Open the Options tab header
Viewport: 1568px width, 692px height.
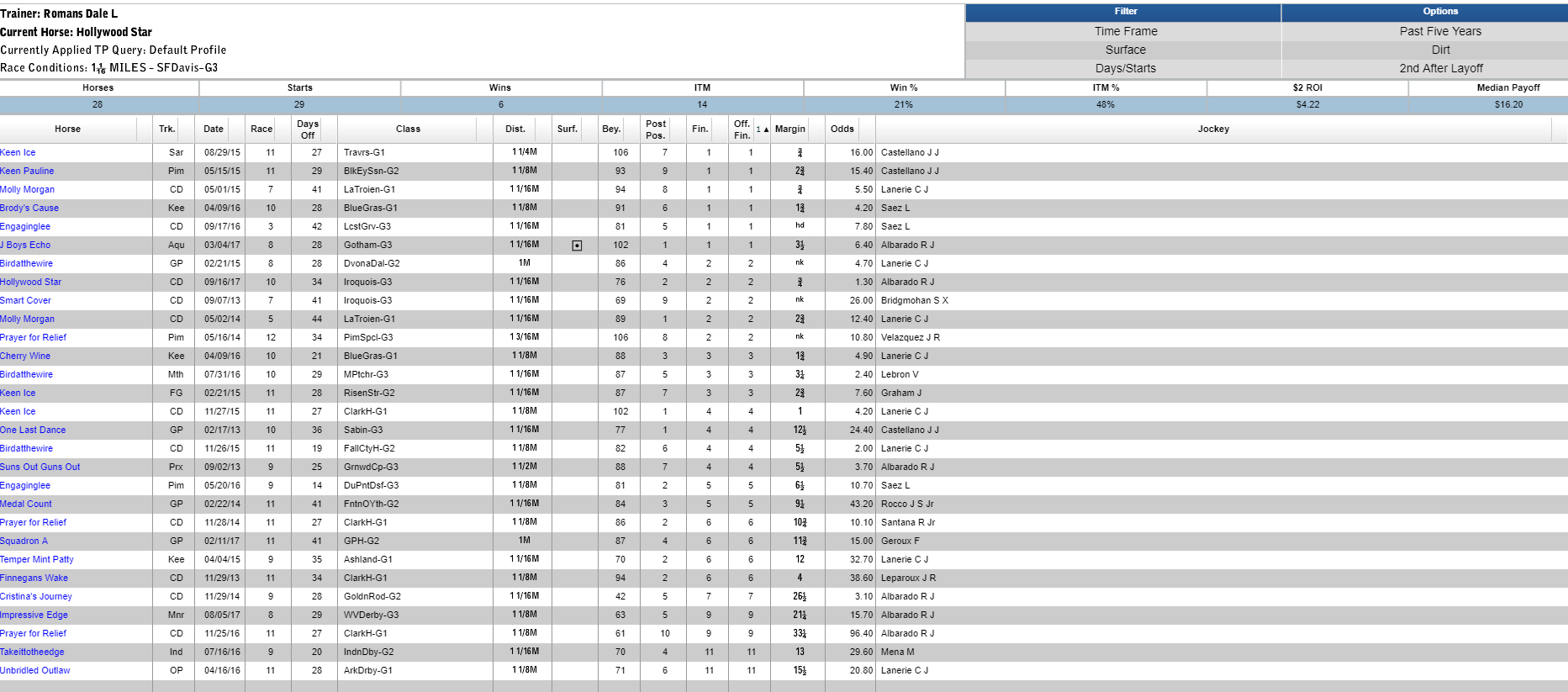1440,12
